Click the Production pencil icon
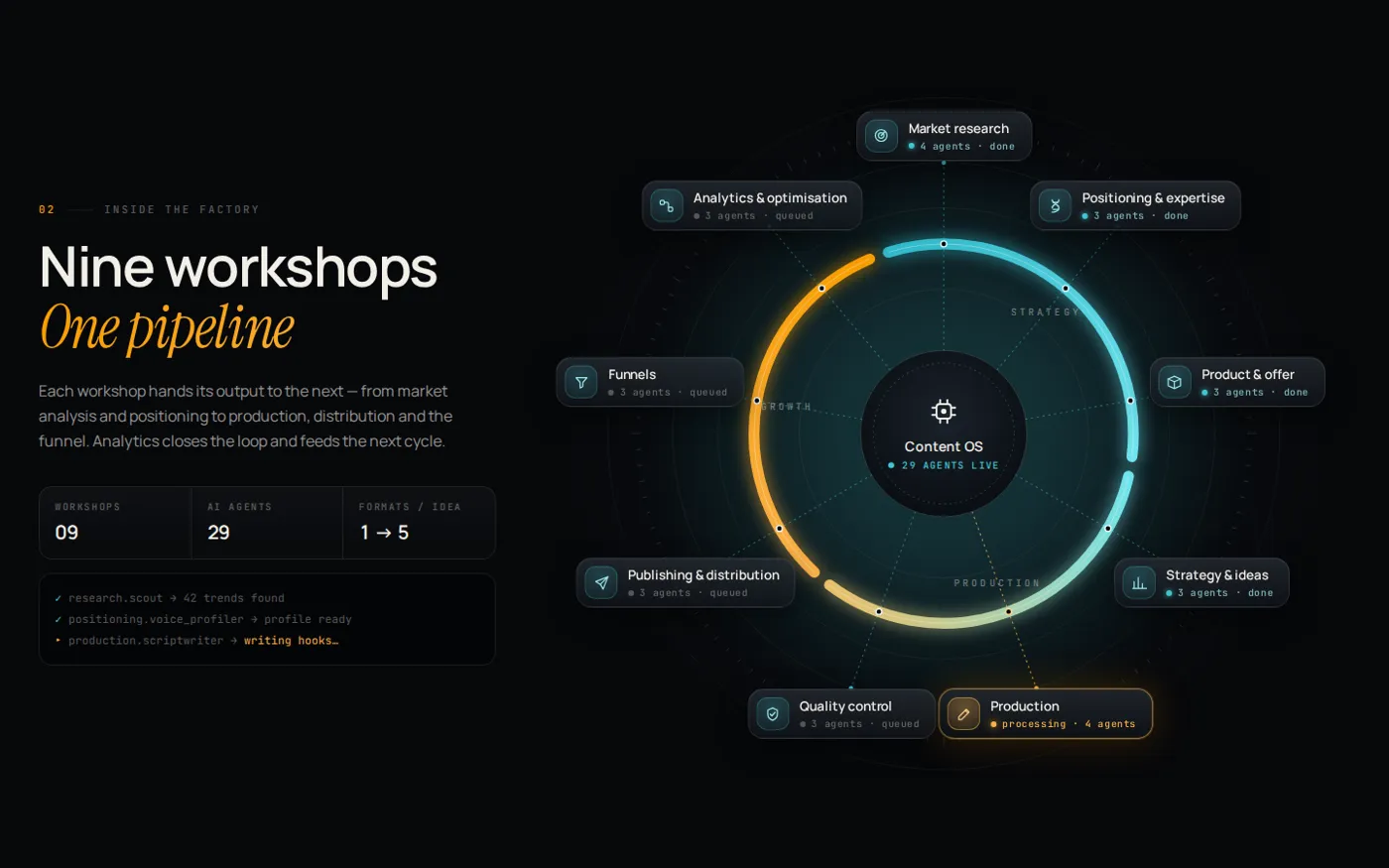The height and width of the screenshot is (868, 1389). [963, 713]
